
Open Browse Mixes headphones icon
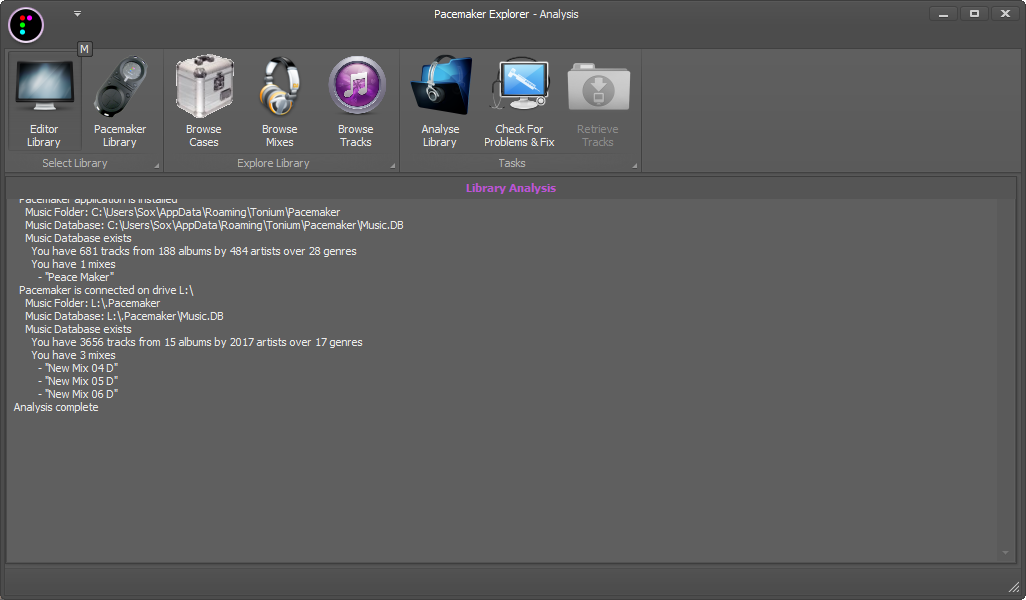[279, 86]
